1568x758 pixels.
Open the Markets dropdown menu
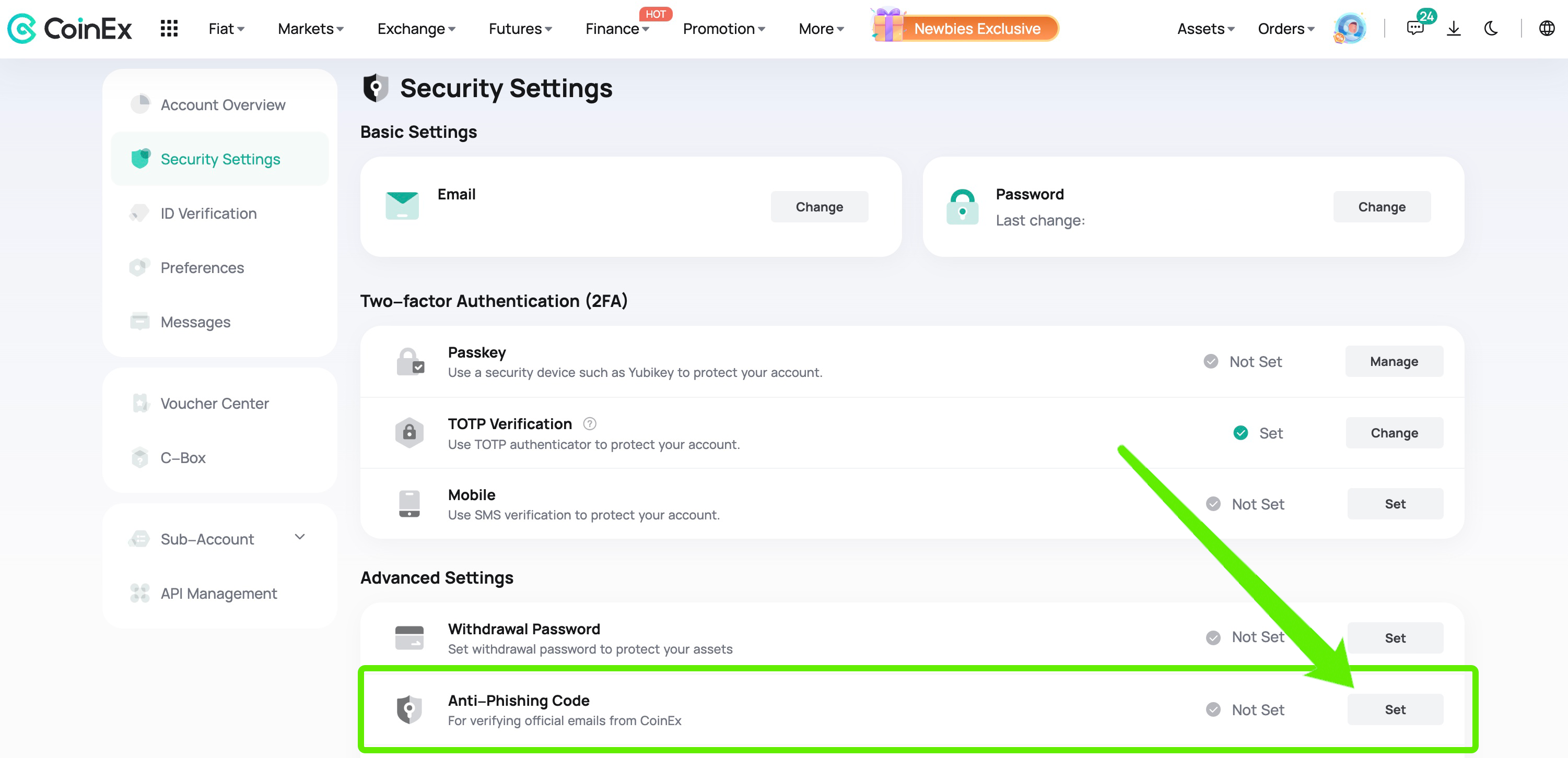click(x=310, y=29)
